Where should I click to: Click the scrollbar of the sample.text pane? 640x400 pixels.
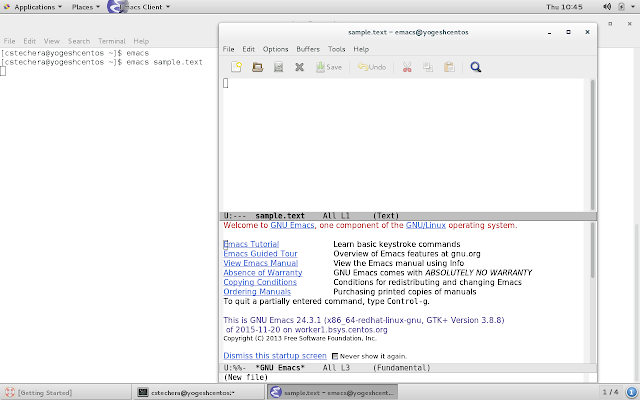tap(593, 145)
